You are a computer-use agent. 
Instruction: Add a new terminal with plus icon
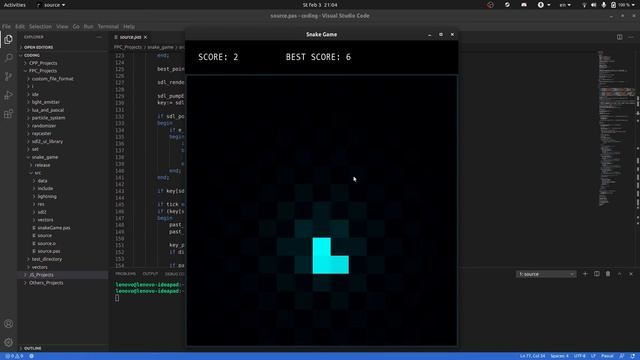(585, 274)
